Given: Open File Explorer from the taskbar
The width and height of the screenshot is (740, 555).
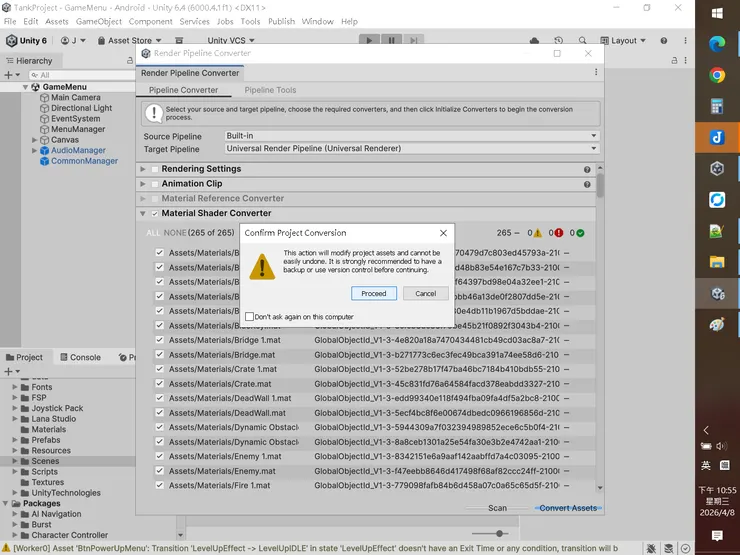Looking at the screenshot, I should [x=717, y=262].
